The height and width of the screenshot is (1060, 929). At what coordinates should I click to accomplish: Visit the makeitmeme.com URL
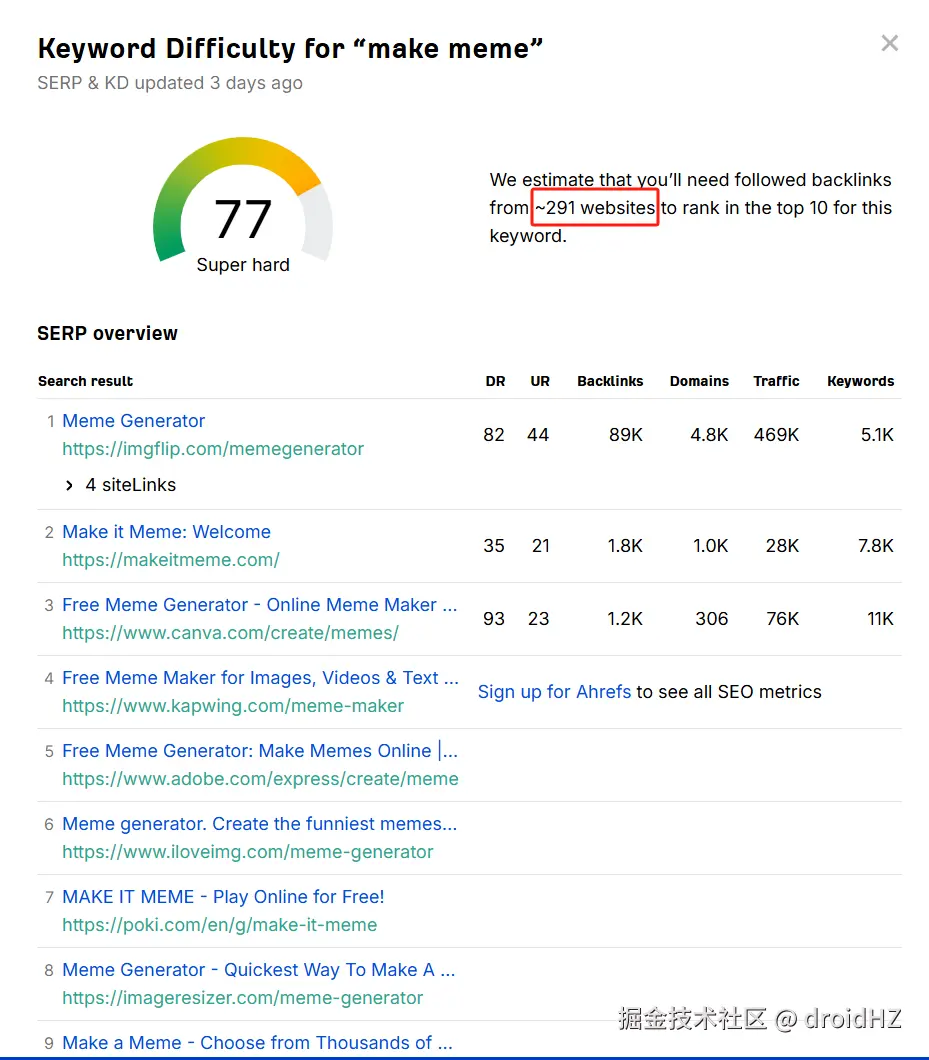170,560
